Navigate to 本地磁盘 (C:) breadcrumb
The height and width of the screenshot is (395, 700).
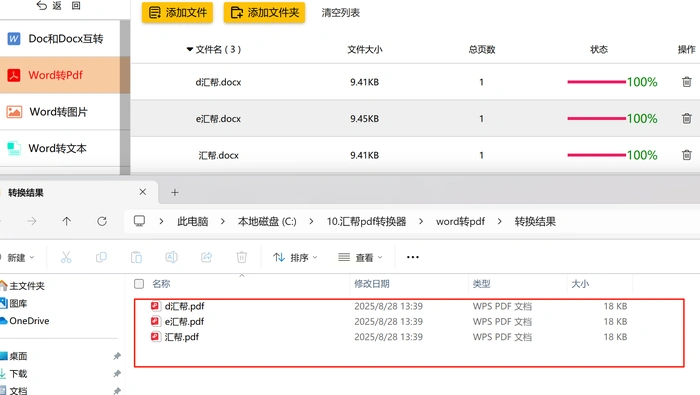(267, 221)
